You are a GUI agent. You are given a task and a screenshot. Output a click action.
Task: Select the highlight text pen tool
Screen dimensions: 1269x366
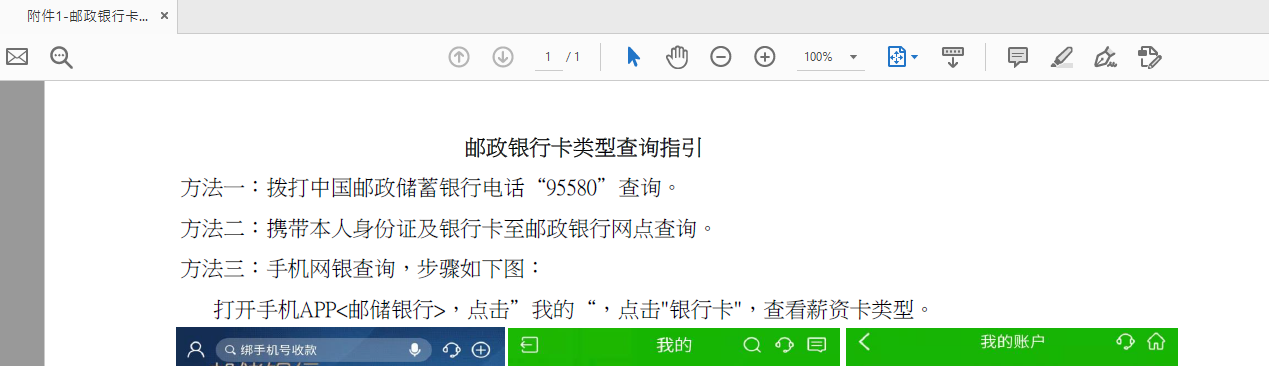[1062, 57]
